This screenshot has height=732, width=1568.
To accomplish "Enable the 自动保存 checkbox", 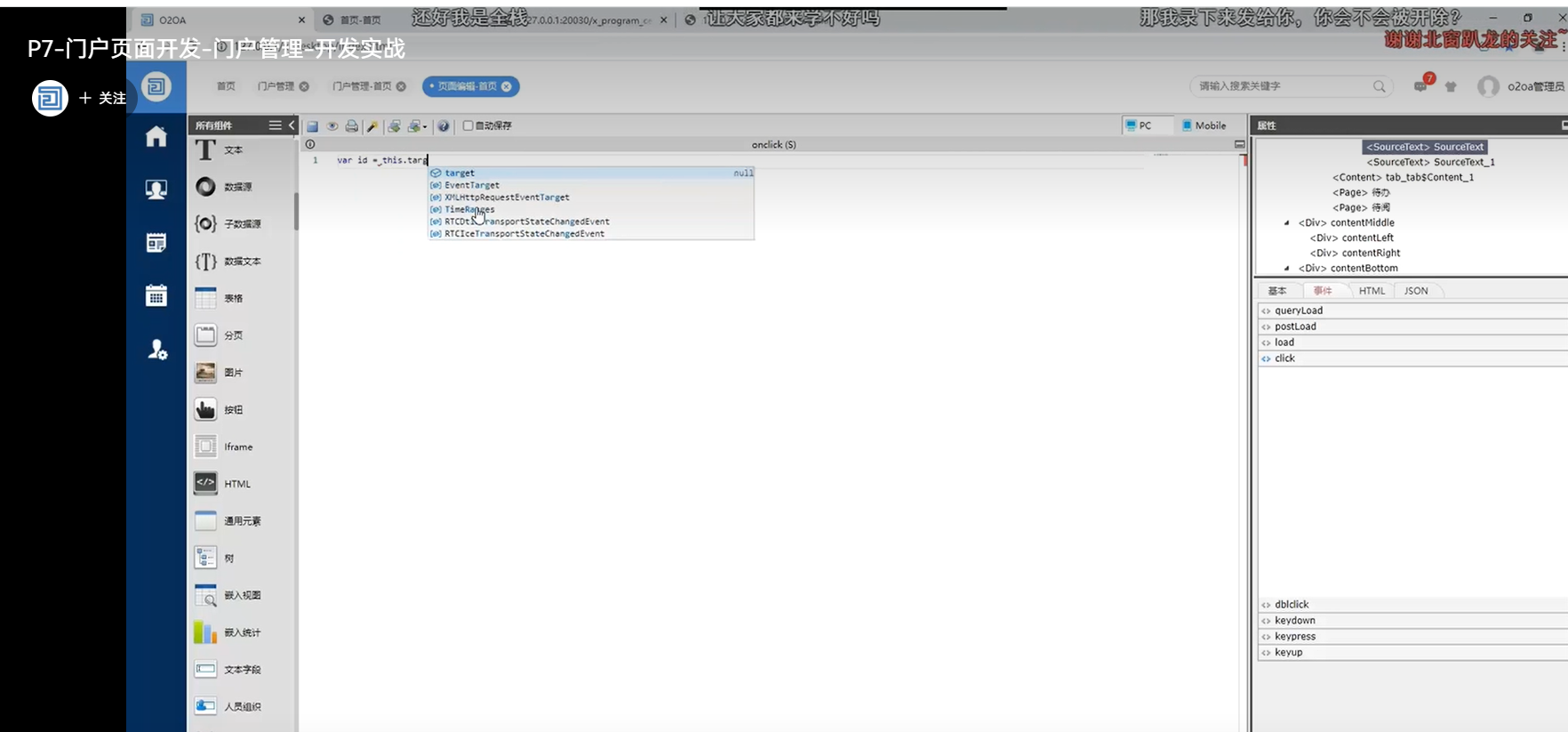I will pos(468,125).
